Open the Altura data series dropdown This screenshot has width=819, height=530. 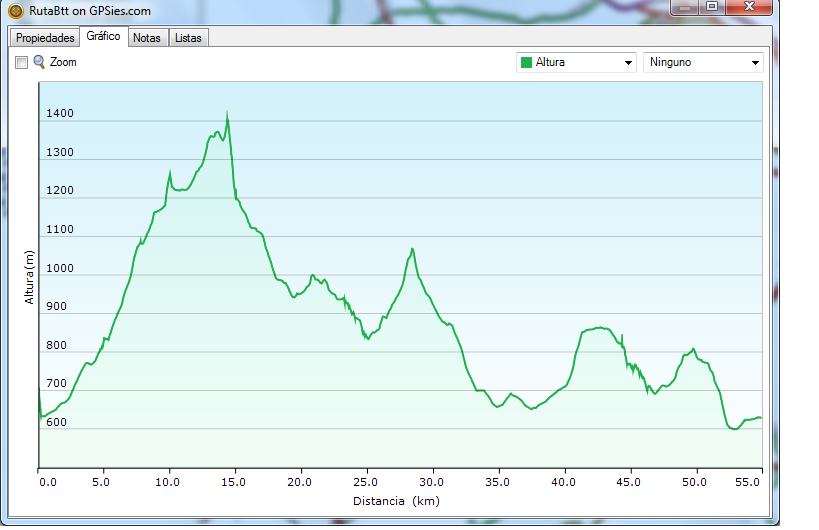pyautogui.click(x=576, y=62)
